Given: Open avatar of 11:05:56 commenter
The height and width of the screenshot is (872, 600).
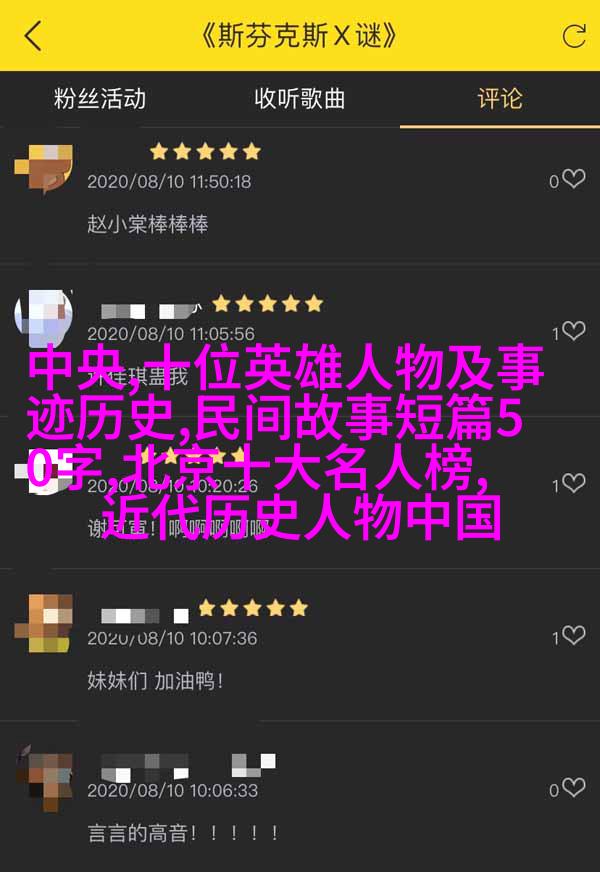Looking at the screenshot, I should click(x=44, y=318).
